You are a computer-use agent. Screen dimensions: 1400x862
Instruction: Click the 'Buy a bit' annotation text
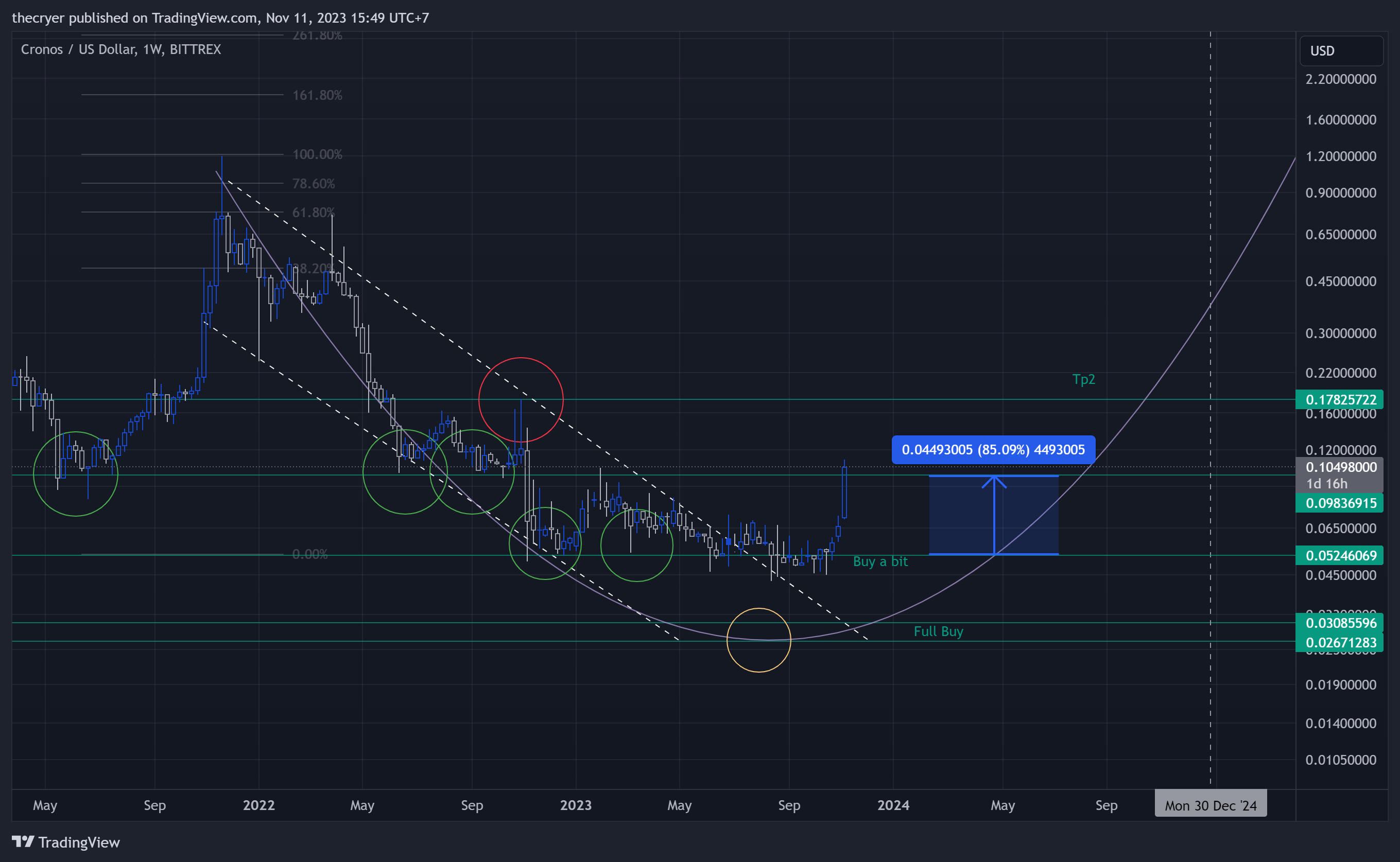click(x=880, y=561)
